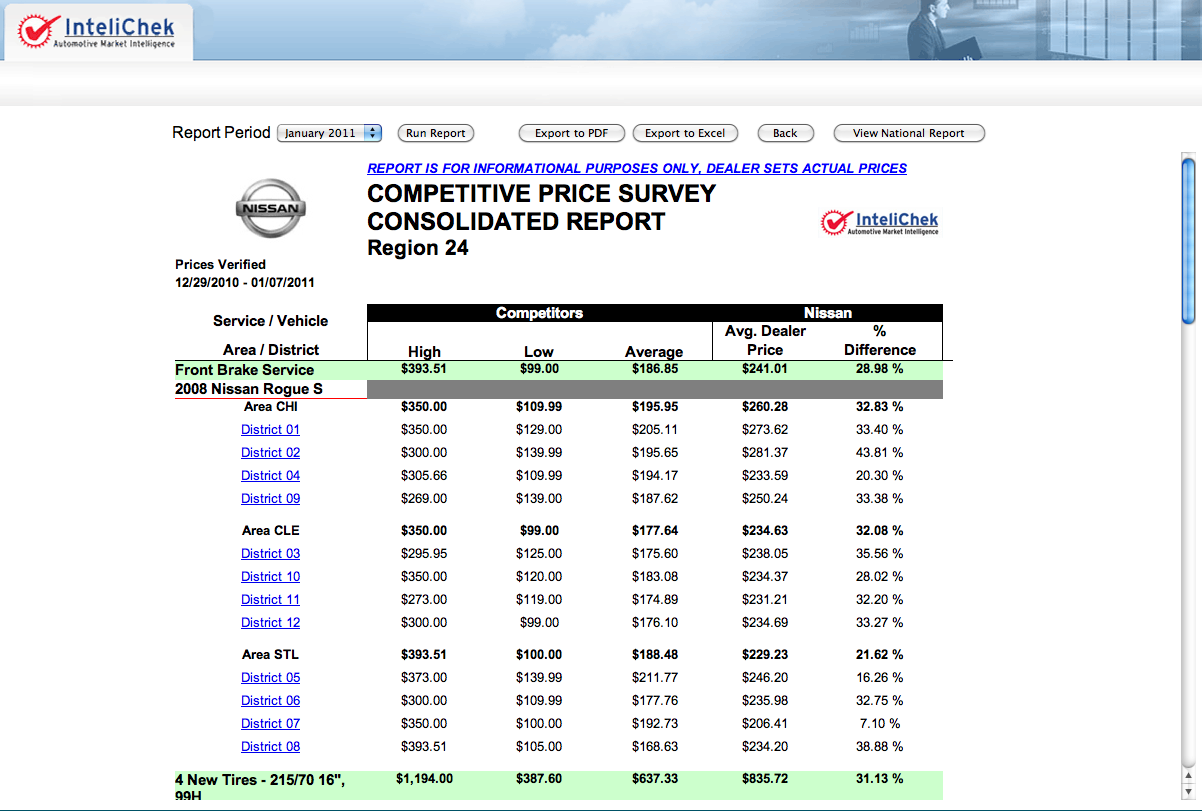
Task: Click the page scrollbar thumb
Action: [x=1188, y=240]
